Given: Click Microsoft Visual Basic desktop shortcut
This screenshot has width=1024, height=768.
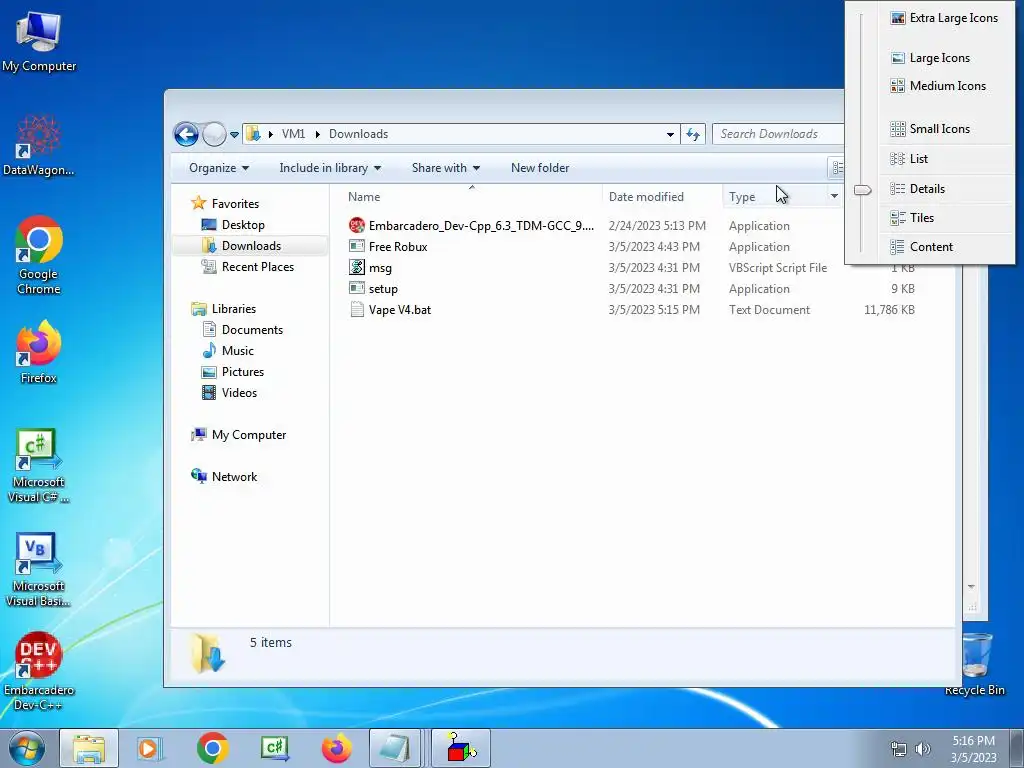Looking at the screenshot, I should 39,570.
